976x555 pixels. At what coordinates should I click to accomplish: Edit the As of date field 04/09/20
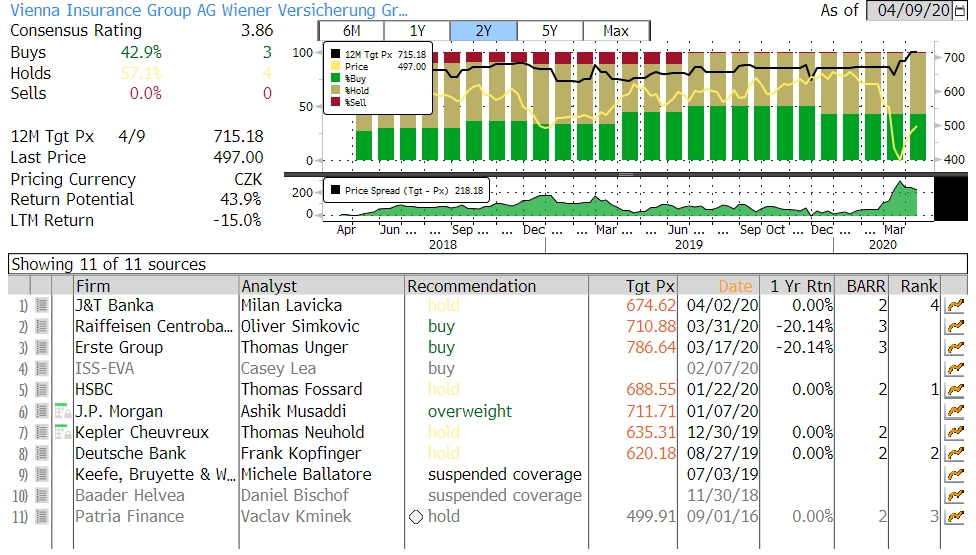[909, 11]
